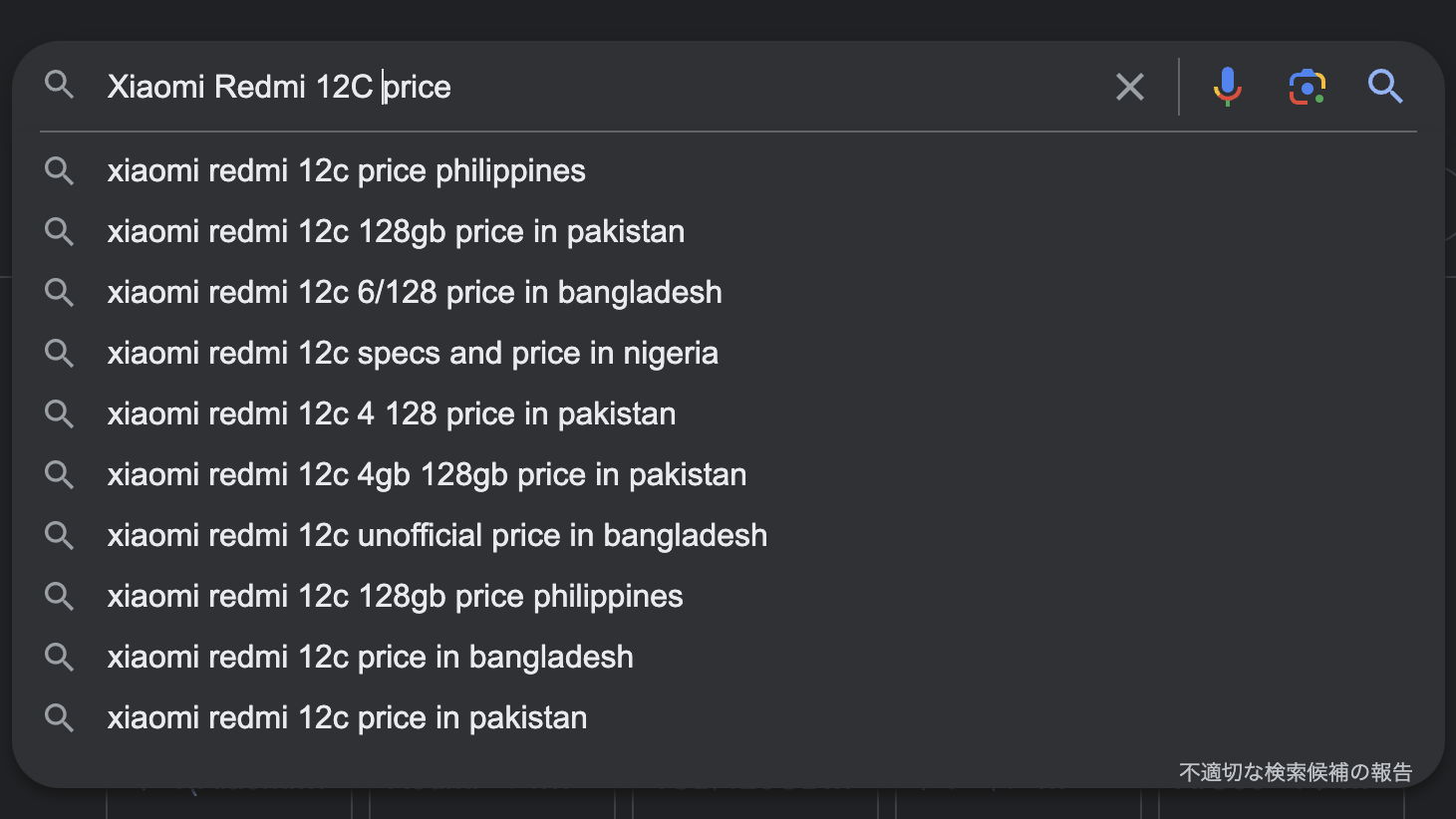Select suggestion 'xiaomi redmi 12c price philippines'
This screenshot has height=819, width=1456.
[346, 171]
